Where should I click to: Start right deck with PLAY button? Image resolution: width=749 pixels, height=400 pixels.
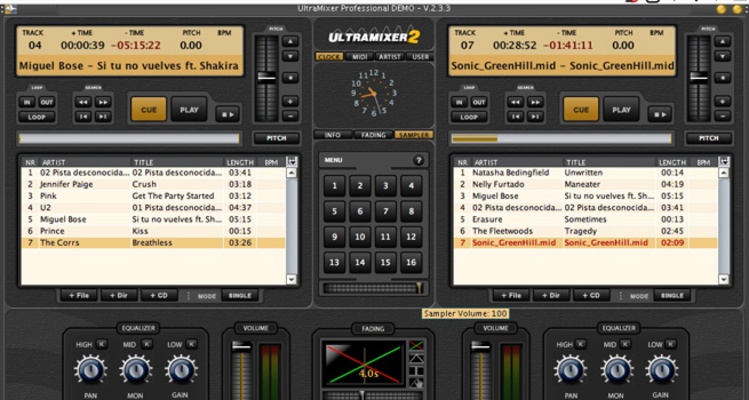tap(621, 109)
